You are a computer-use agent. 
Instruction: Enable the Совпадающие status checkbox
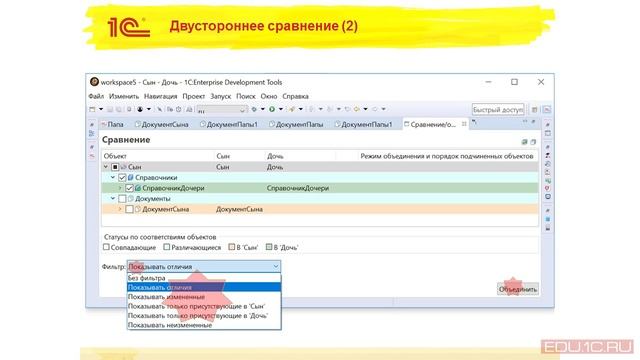tap(107, 247)
